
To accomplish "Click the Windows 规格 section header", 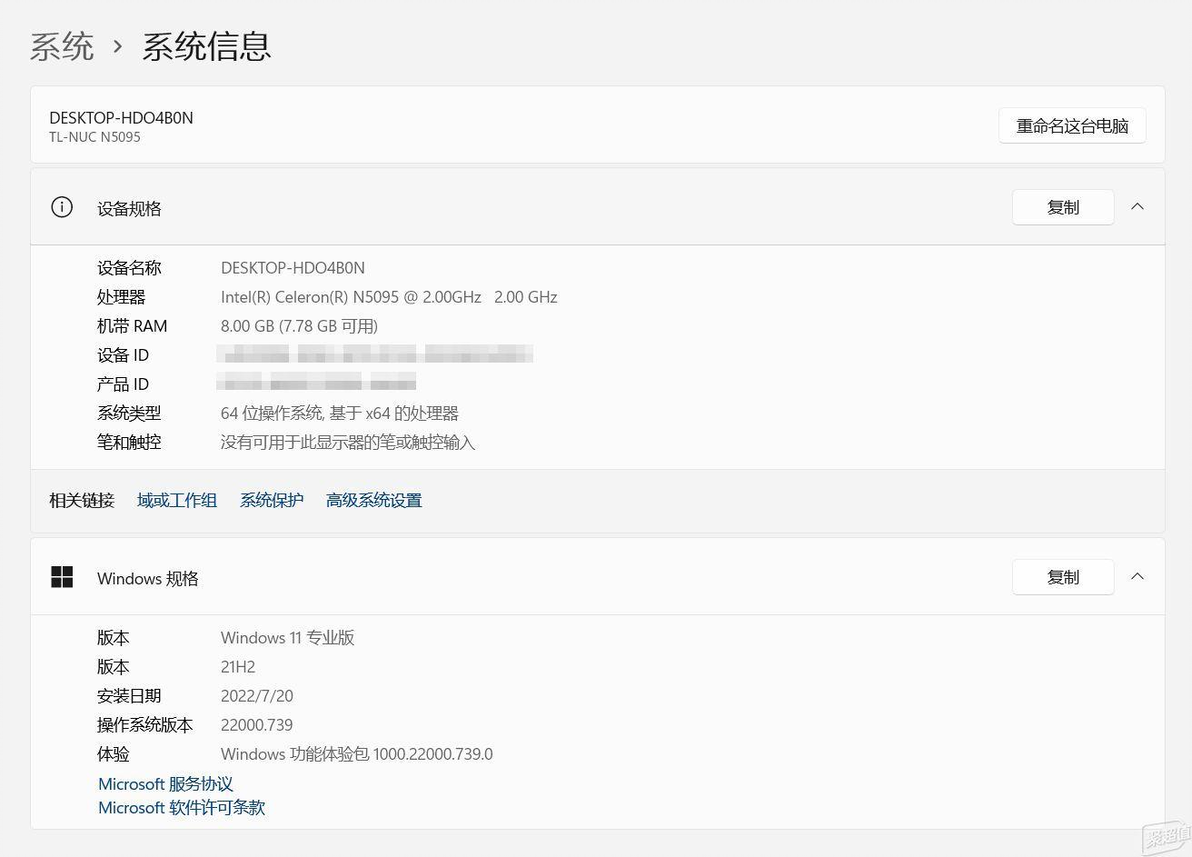I will click(x=598, y=577).
